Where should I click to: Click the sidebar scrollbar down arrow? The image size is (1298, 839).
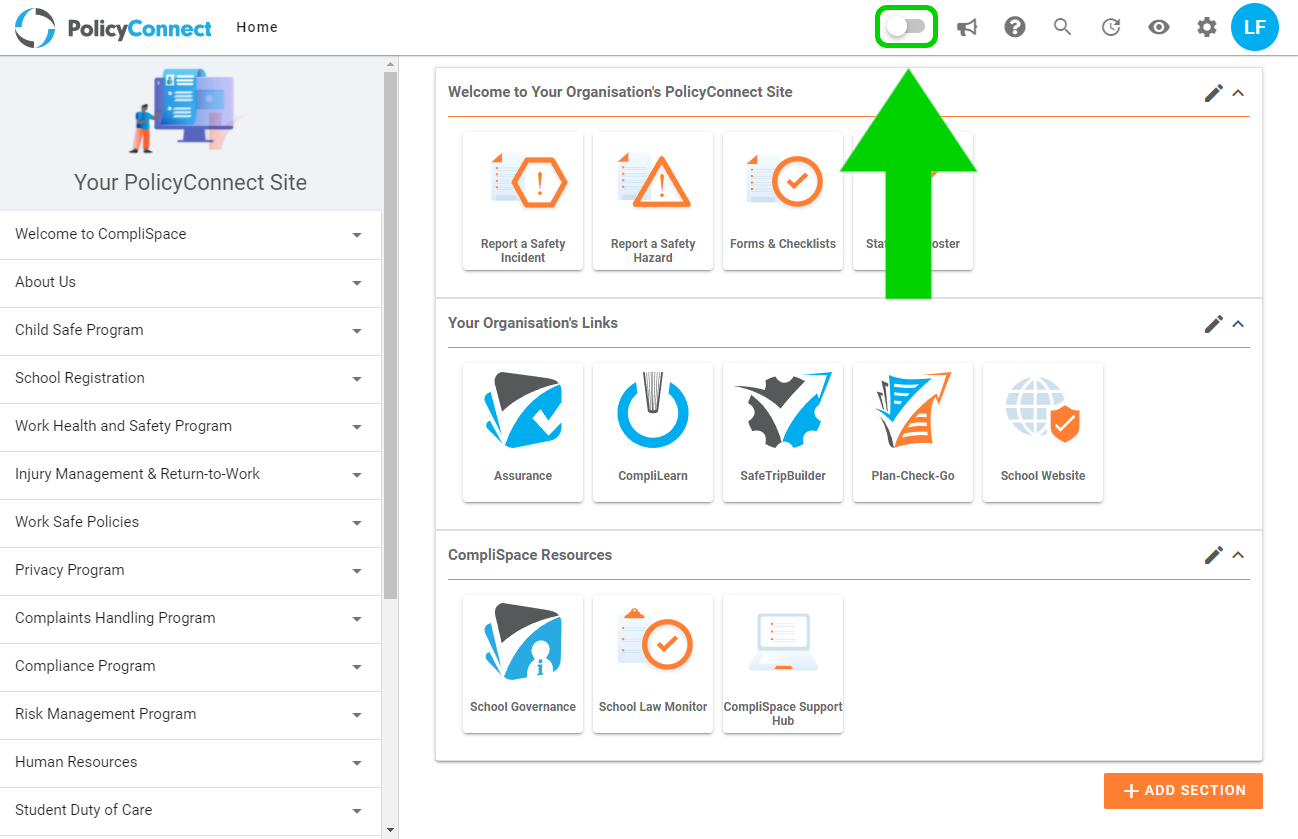tap(390, 830)
